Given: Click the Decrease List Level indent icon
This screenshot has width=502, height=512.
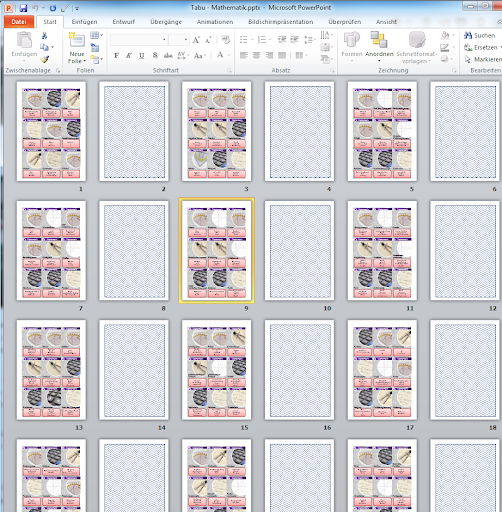Looking at the screenshot, I should (x=282, y=40).
